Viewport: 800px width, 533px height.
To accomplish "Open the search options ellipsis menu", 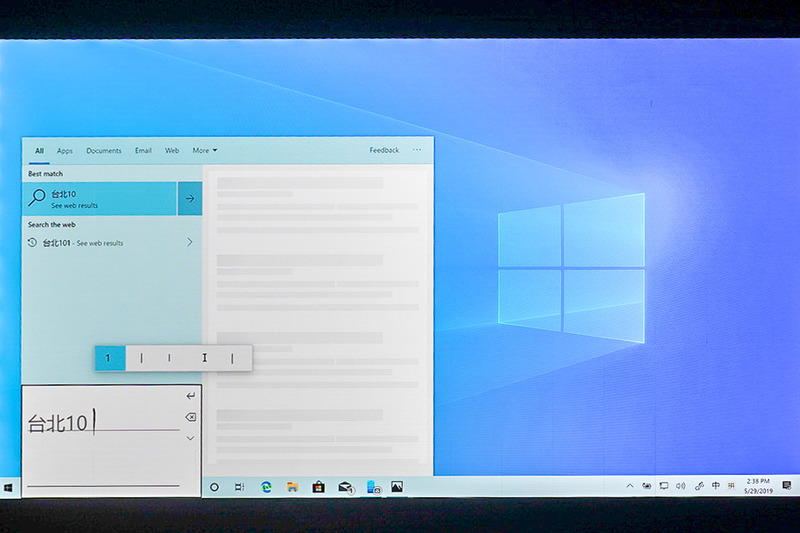I will pos(417,150).
